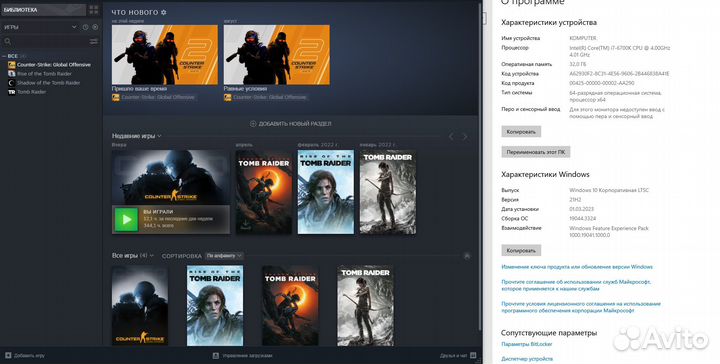Screen dimensions: 720x364
Task: Open the game tag under Равные условия
Action: pyautogui.click(x=266, y=97)
